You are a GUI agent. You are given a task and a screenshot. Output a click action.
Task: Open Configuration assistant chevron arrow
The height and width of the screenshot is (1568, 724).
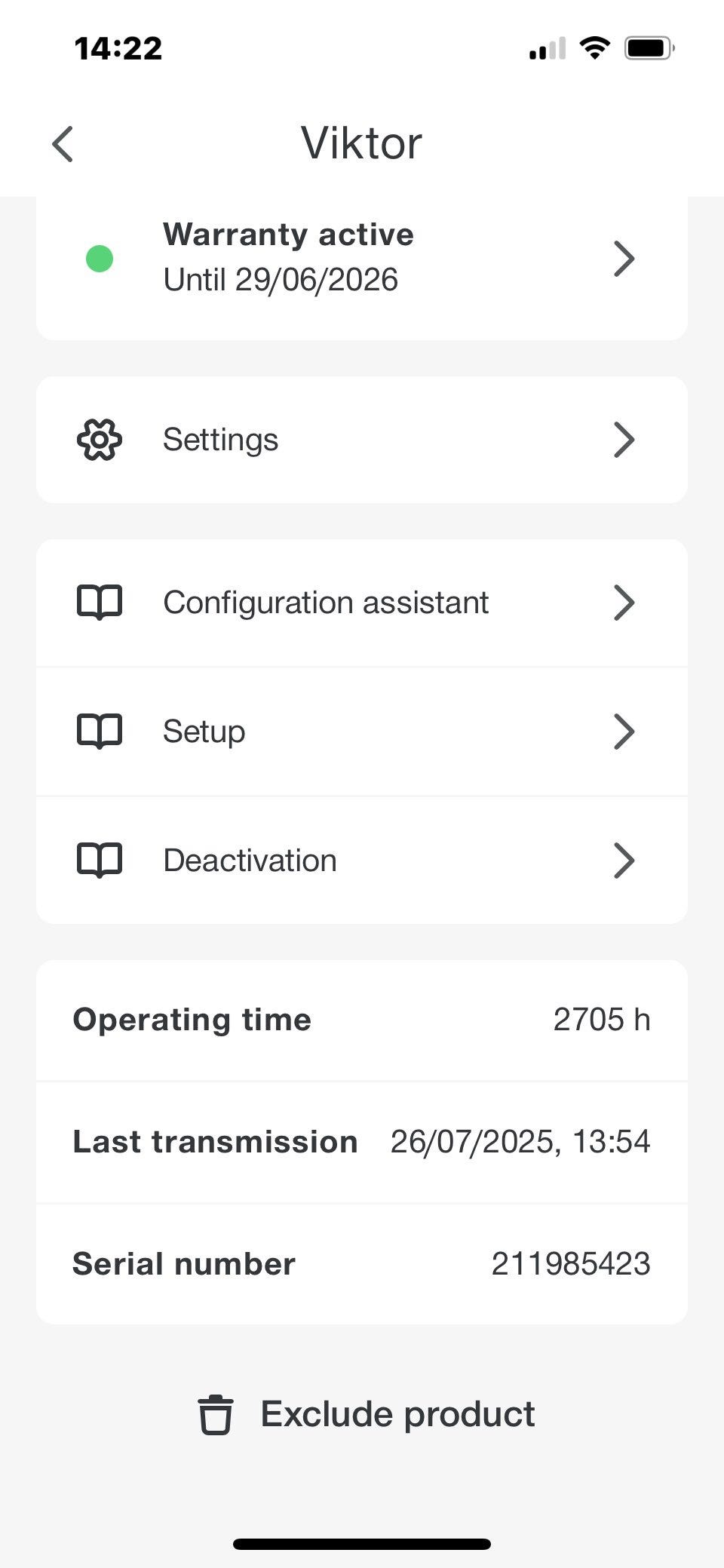(624, 603)
